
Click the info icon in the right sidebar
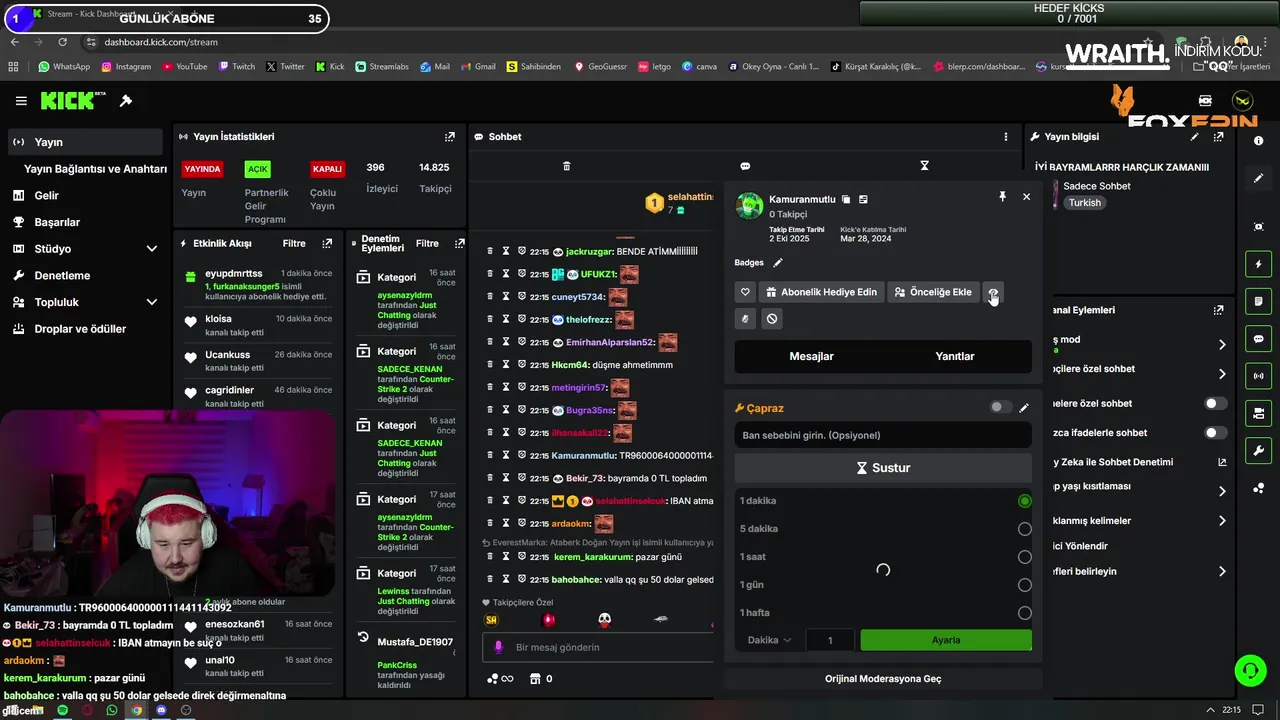point(1258,141)
